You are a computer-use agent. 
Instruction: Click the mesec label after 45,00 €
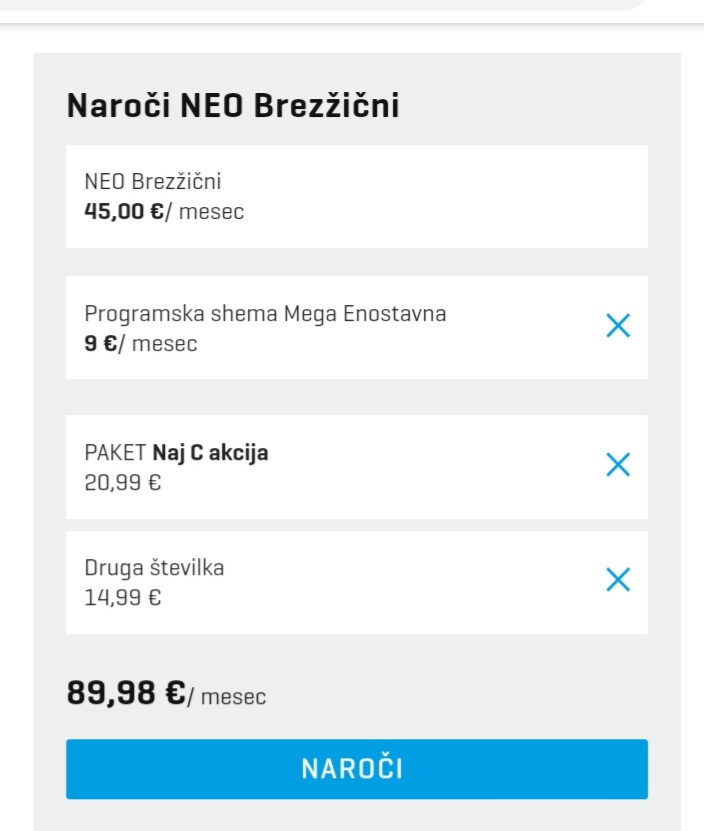[x=212, y=211]
